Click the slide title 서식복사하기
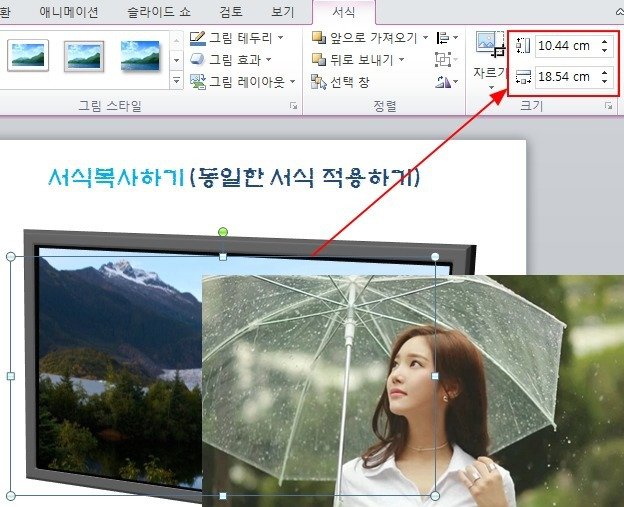Image resolution: width=624 pixels, height=507 pixels. pyautogui.click(x=116, y=177)
